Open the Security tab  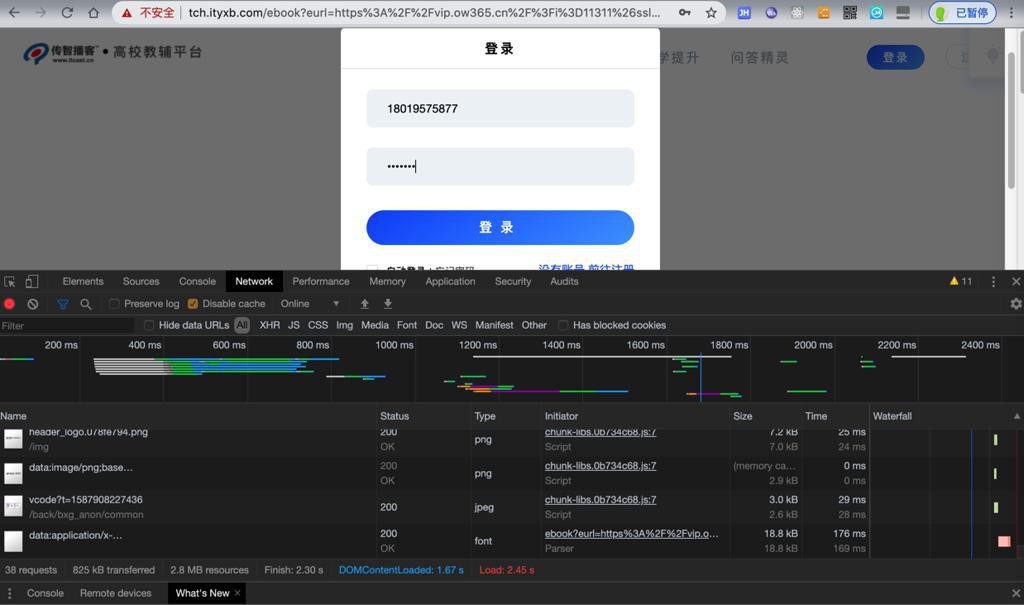point(513,282)
